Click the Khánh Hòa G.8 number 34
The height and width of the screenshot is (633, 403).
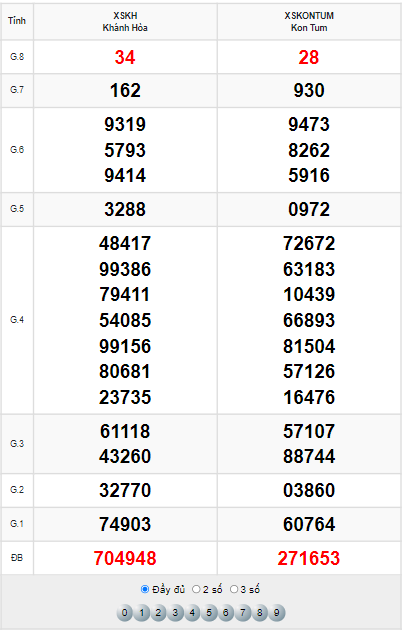click(x=125, y=57)
